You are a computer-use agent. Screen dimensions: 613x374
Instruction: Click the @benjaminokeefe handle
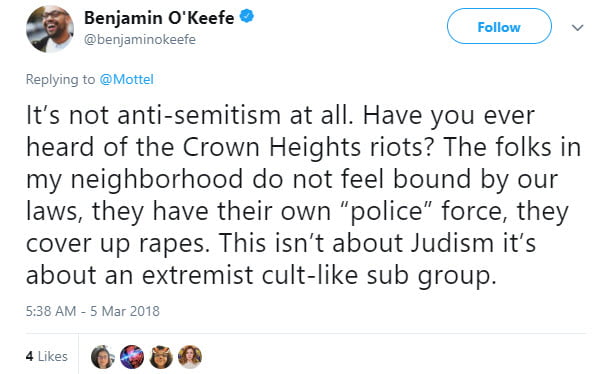140,39
